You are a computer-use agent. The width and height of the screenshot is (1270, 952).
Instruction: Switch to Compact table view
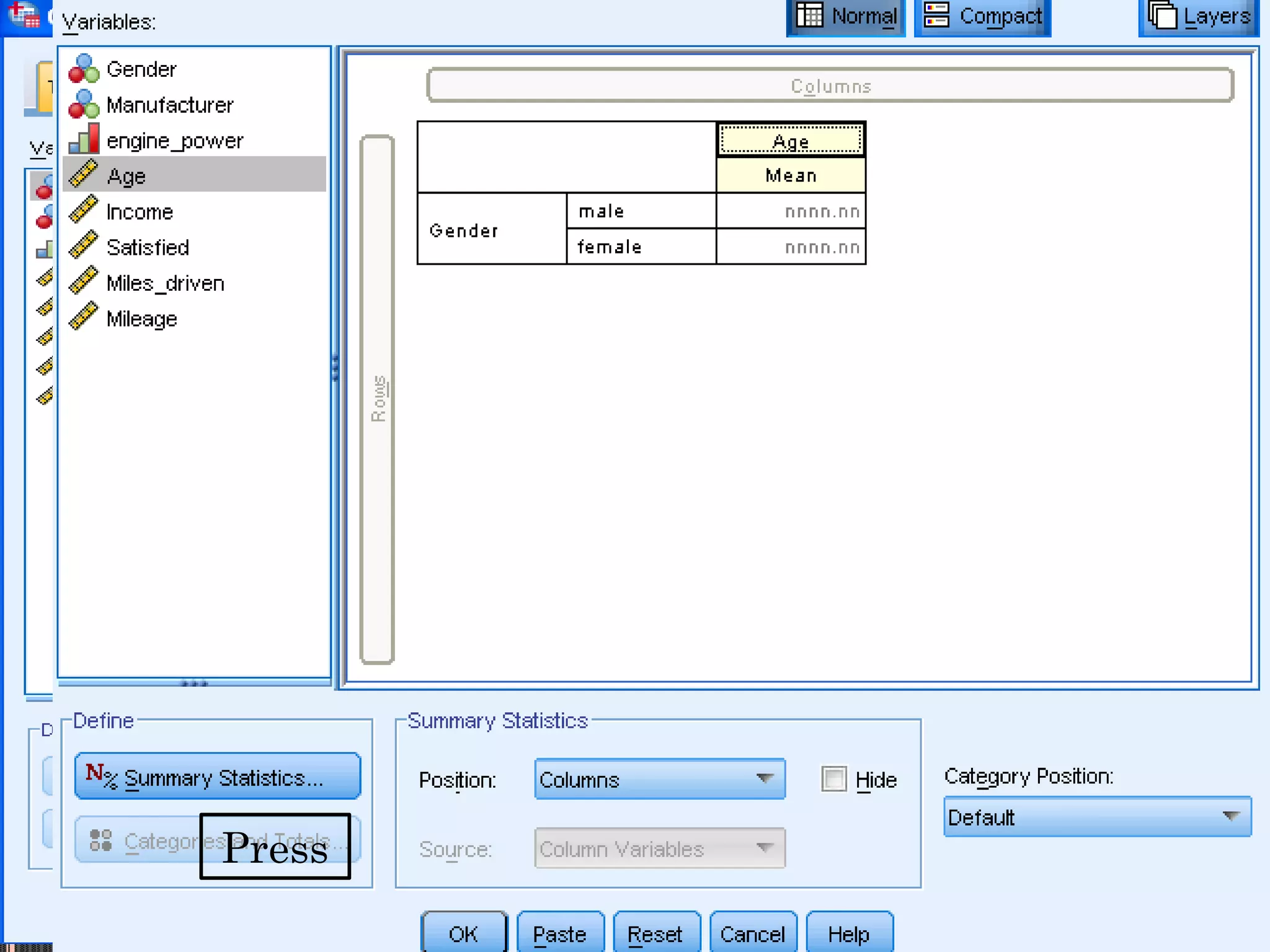pos(982,17)
